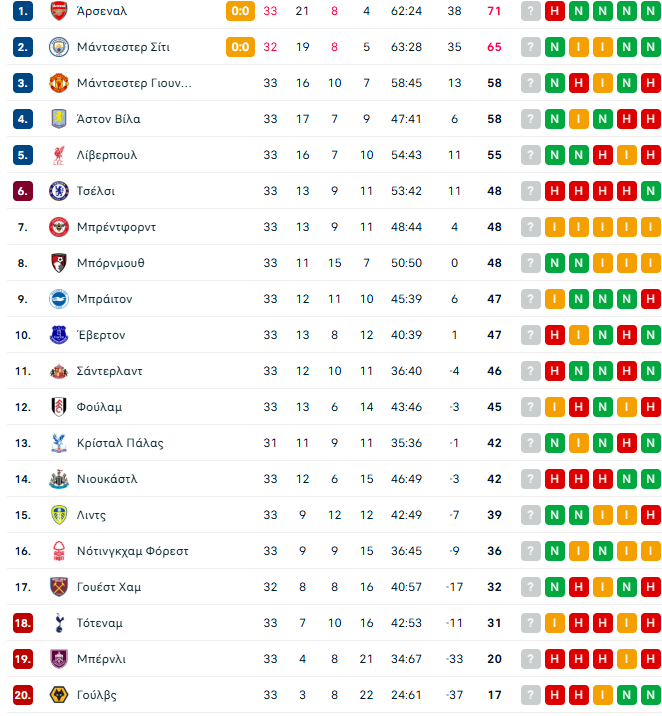Click the orange I badge in Liverpool's form
This screenshot has width=662, height=716.
coord(627,155)
